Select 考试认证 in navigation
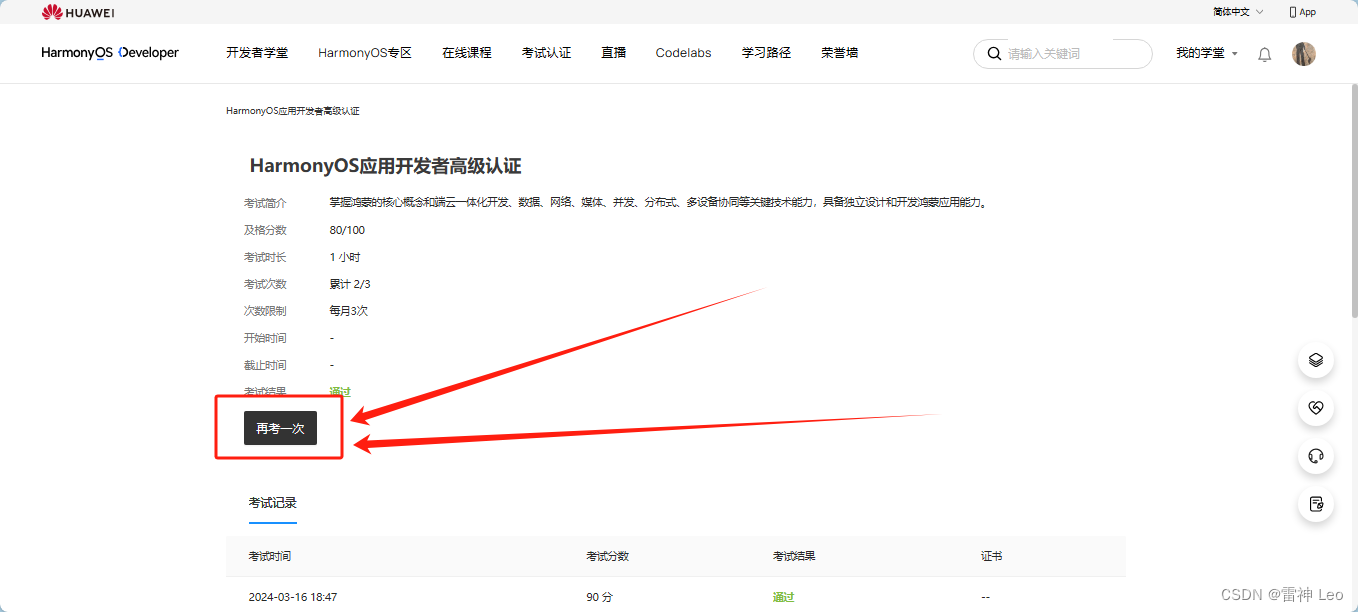The height and width of the screenshot is (612, 1358). [546, 53]
